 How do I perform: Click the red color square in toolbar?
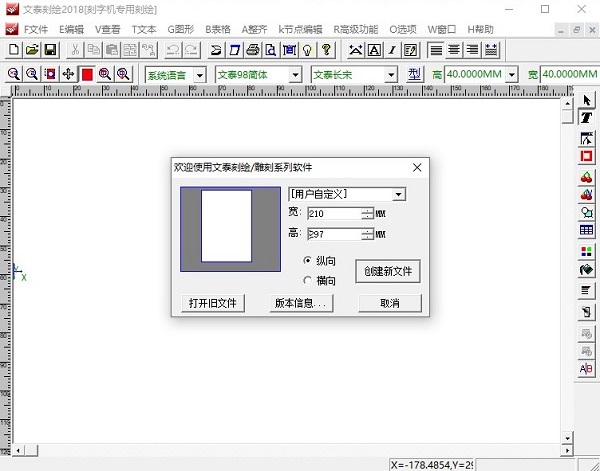click(87, 74)
